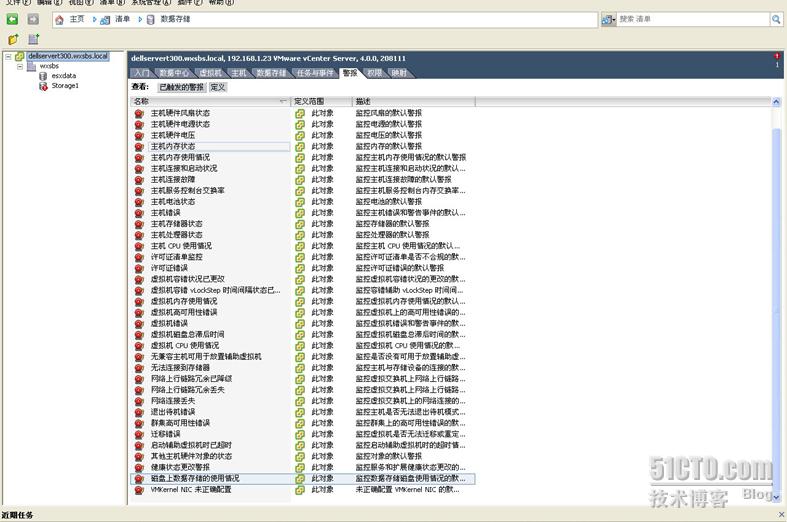This screenshot has height=522, width=787.
Task: Click the scroll-up arrow of the alarm list
Action: pos(776,102)
